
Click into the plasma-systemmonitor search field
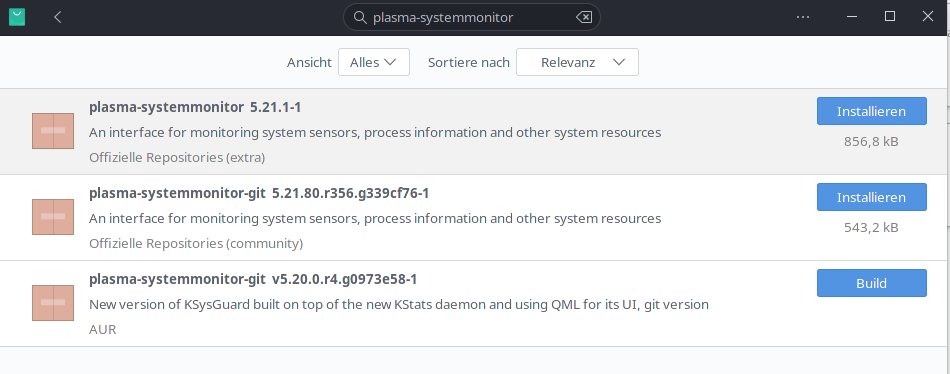[471, 18]
